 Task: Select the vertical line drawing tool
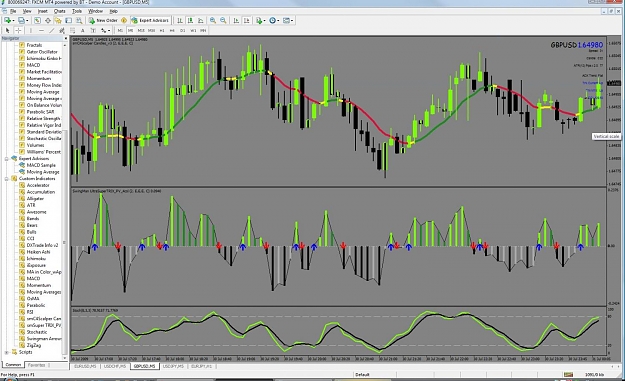tap(31, 30)
